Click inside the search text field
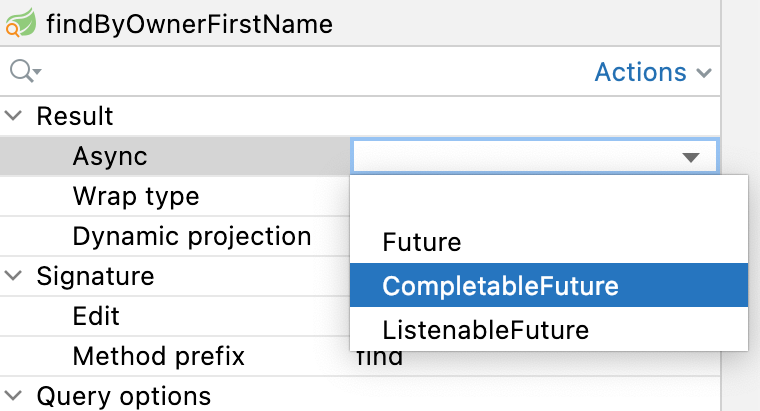The width and height of the screenshot is (760, 411). [300, 72]
